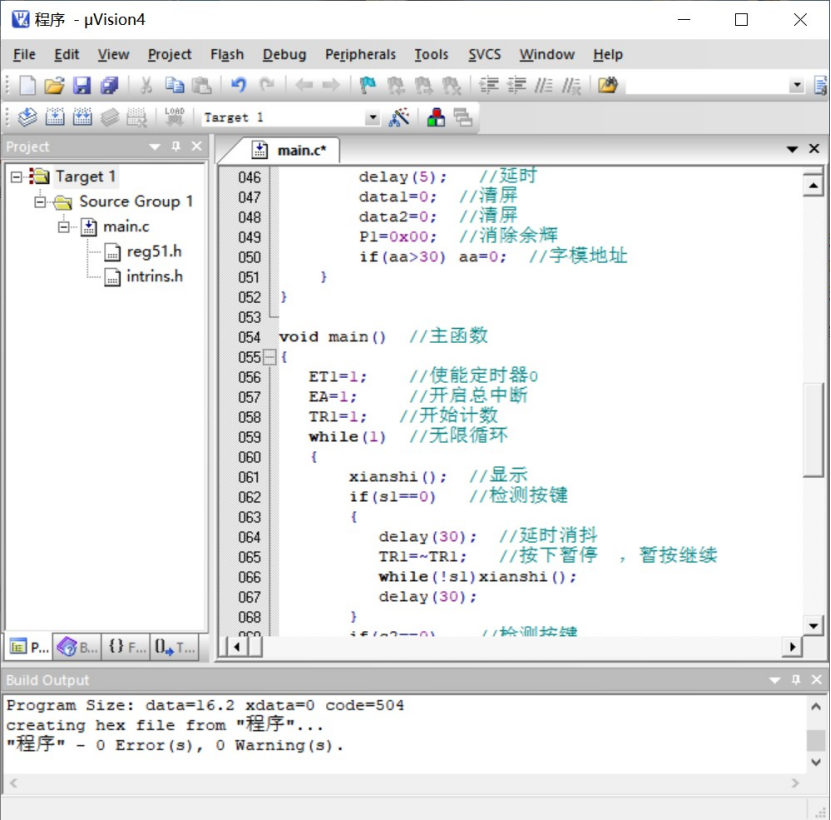Insert or remove a bookmark with the flag icon
Viewport: 831px width, 820px height.
367,85
